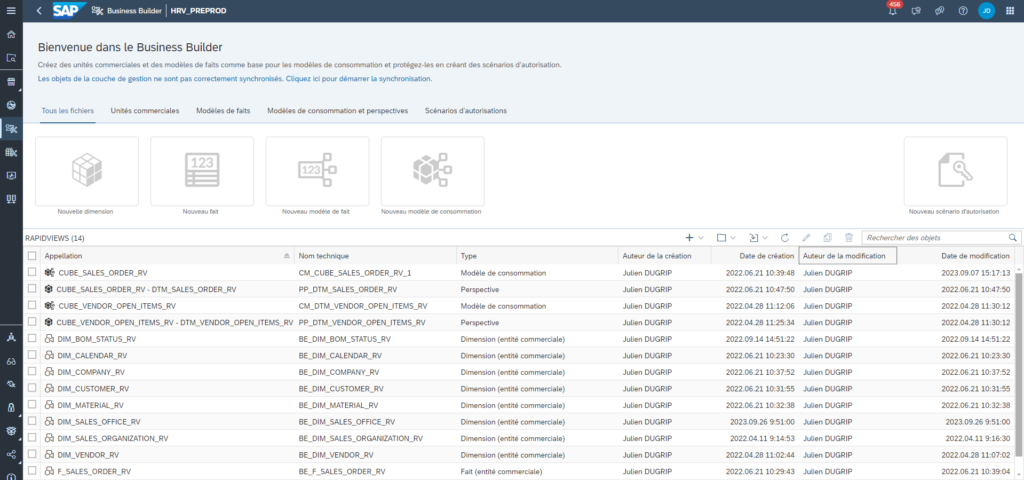This screenshot has height=480, width=1024.
Task: Sort by the Appellation column header
Action: click(x=160, y=256)
